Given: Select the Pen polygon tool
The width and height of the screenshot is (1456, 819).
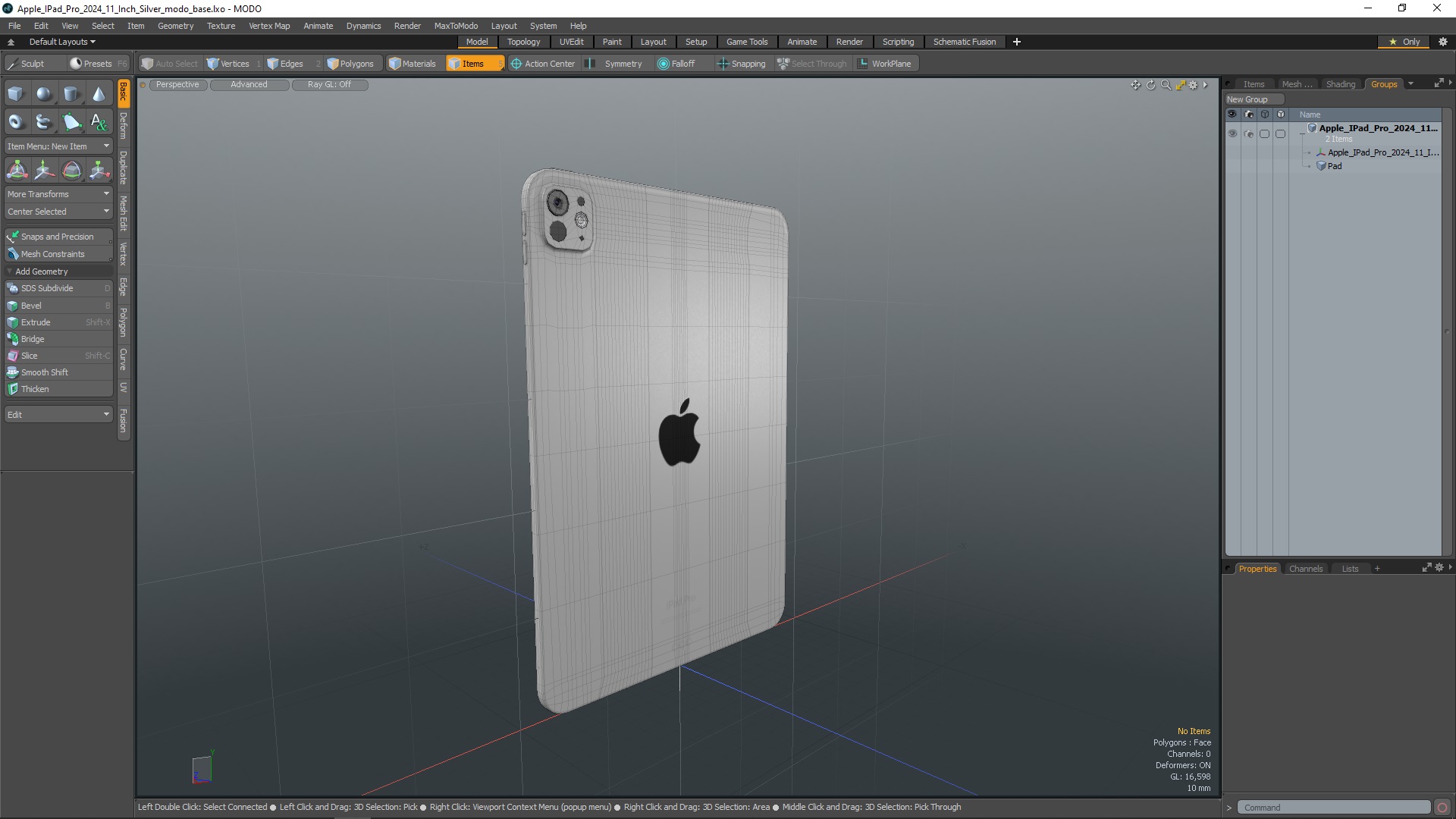Looking at the screenshot, I should (71, 121).
